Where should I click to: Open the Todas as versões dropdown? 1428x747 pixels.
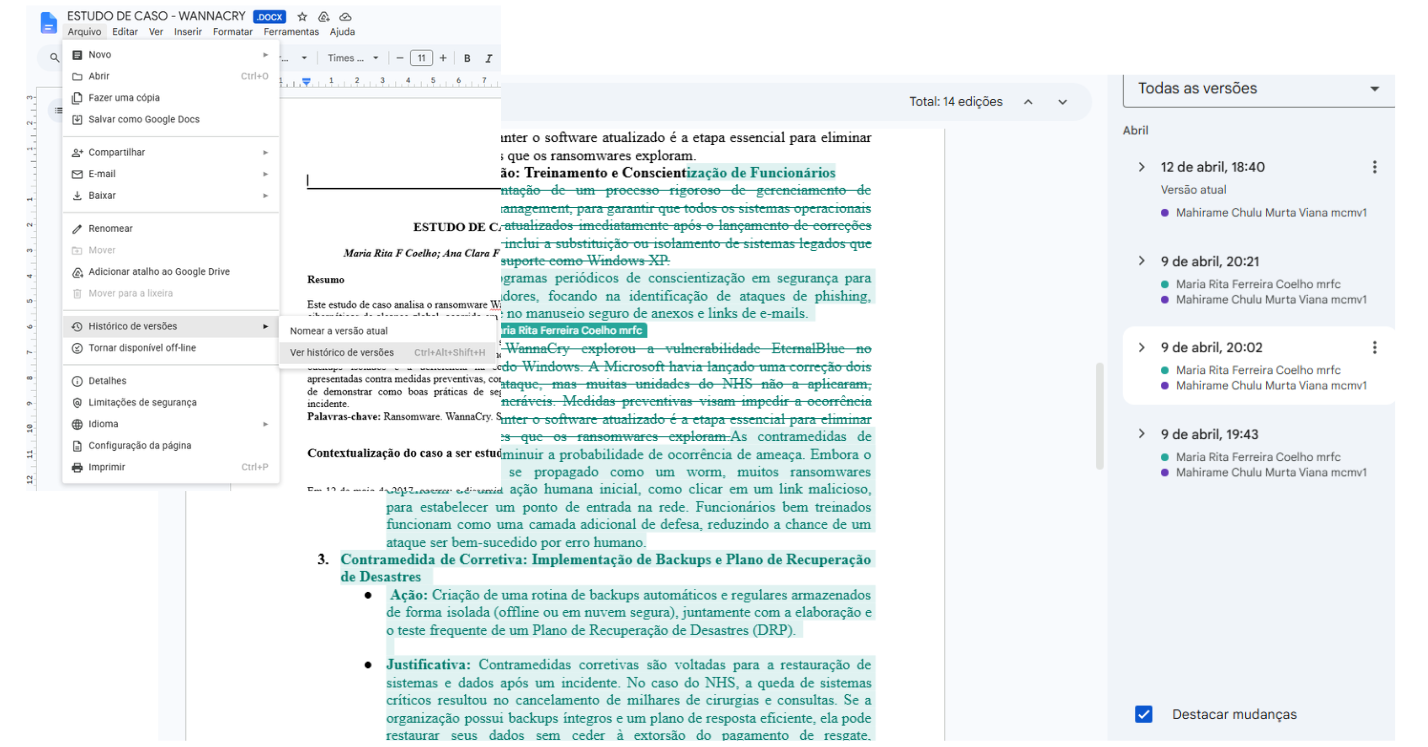tap(1259, 89)
